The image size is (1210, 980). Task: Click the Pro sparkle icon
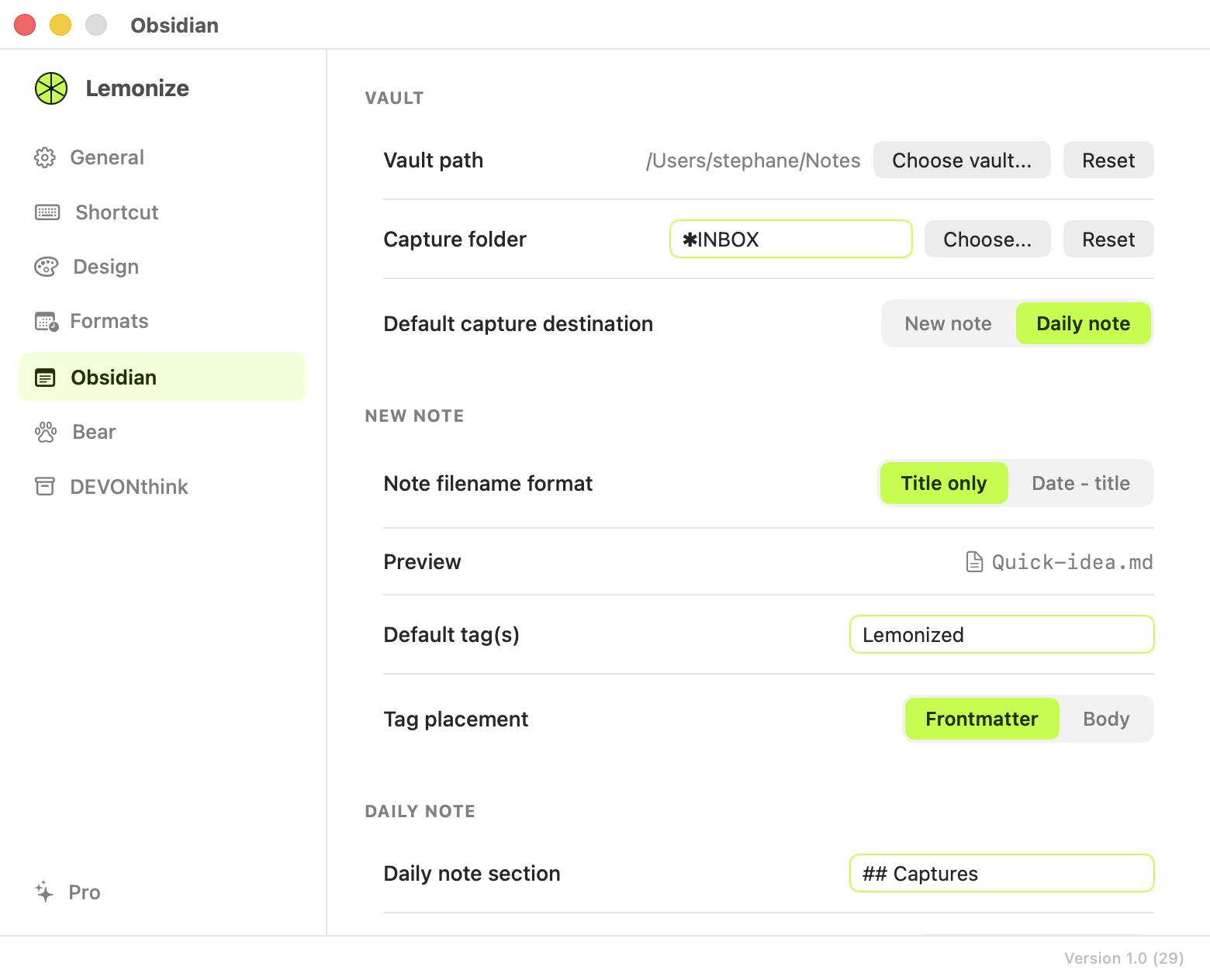click(44, 892)
